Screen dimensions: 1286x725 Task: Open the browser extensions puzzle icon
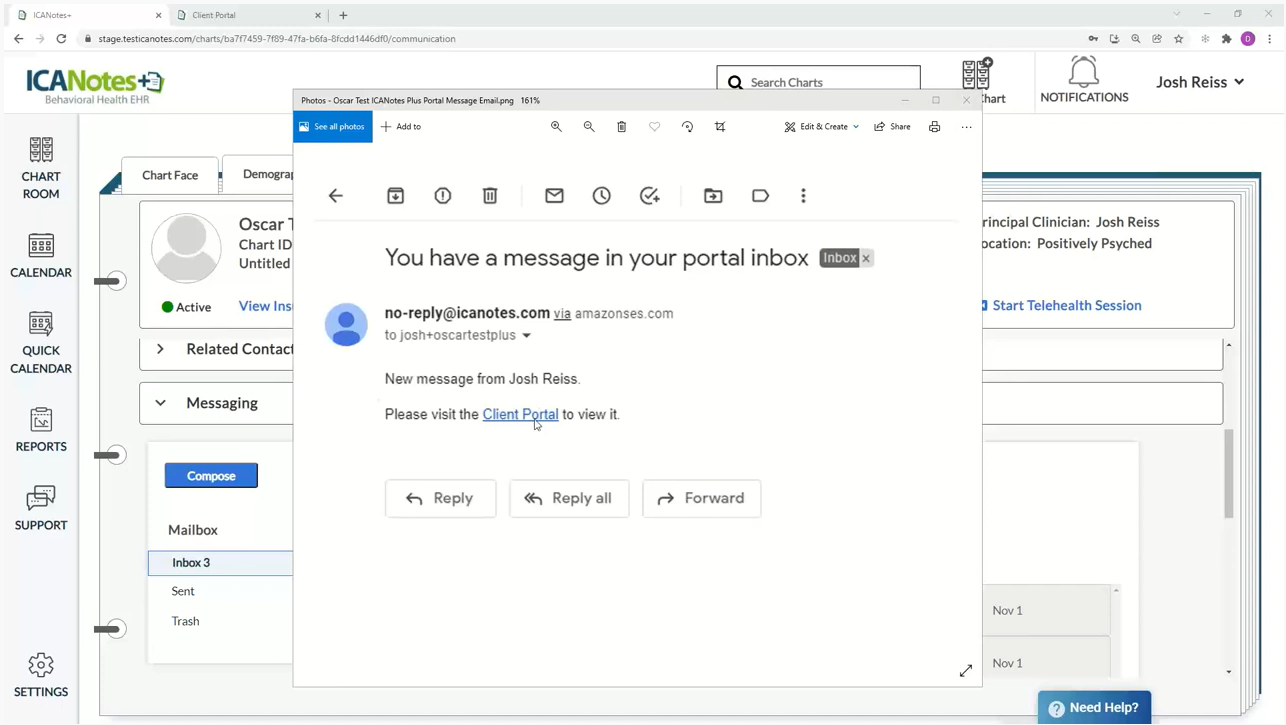pos(1226,39)
